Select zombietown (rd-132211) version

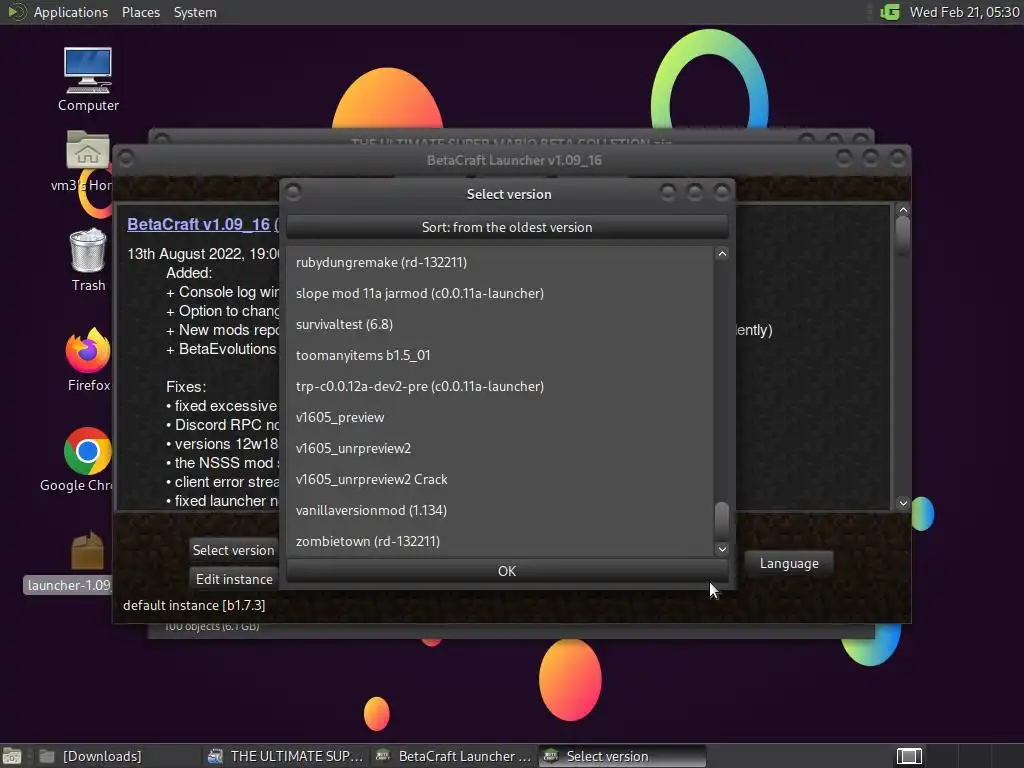pos(500,541)
